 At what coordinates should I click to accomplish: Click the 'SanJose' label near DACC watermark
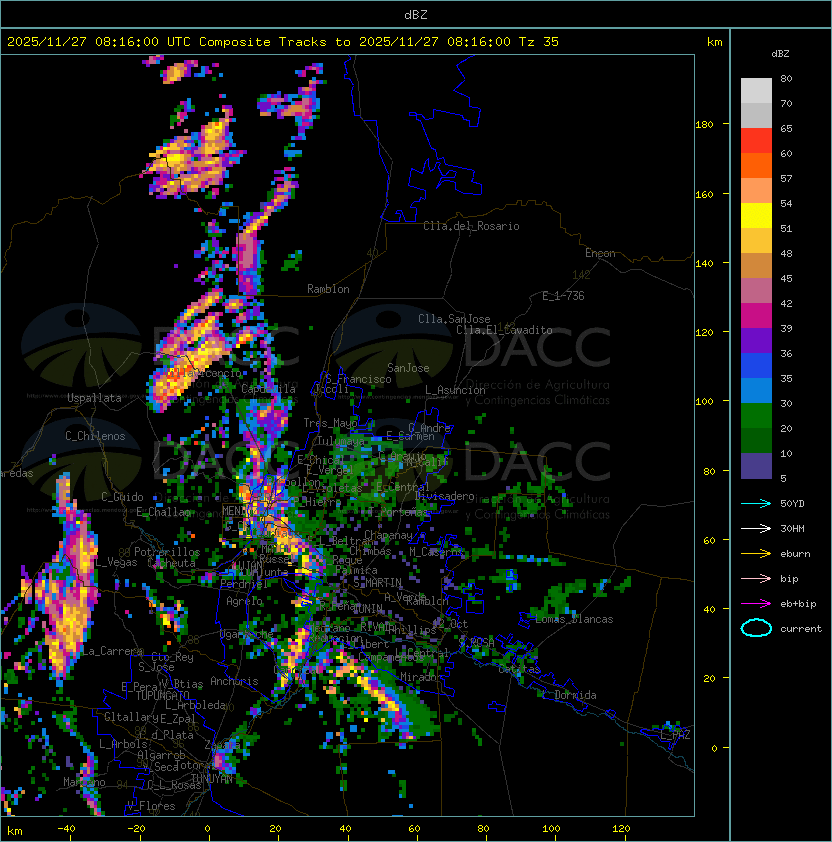coord(408,368)
